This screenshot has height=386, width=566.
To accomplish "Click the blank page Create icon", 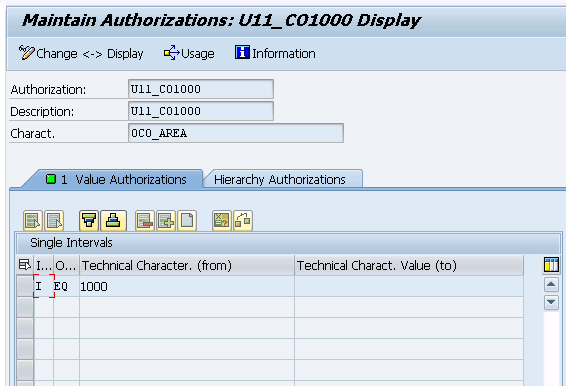I will point(187,221).
